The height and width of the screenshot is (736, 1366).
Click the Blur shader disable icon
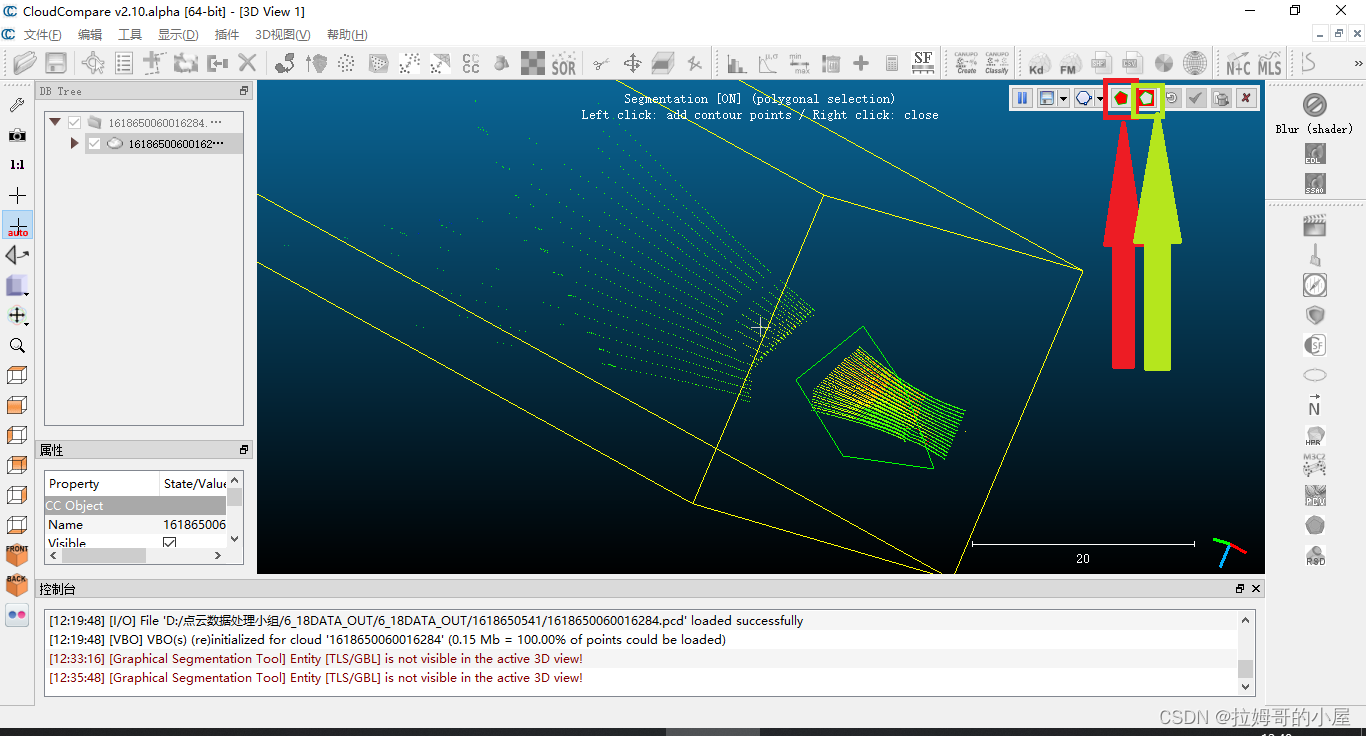(x=1314, y=104)
